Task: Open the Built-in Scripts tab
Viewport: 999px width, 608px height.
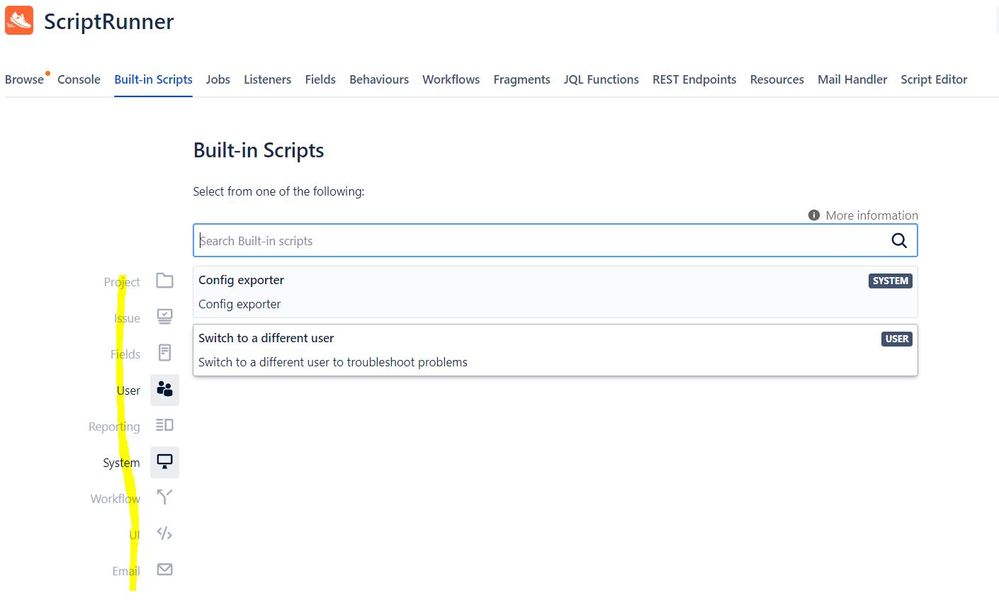Action: (x=153, y=80)
